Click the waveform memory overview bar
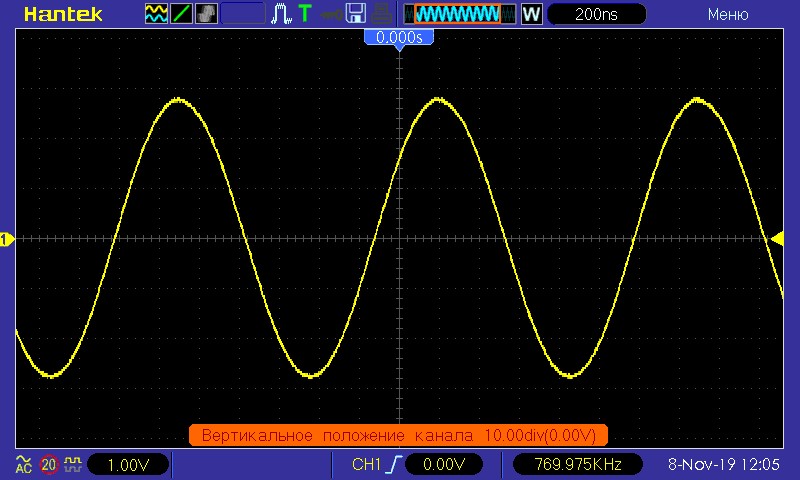 460,14
